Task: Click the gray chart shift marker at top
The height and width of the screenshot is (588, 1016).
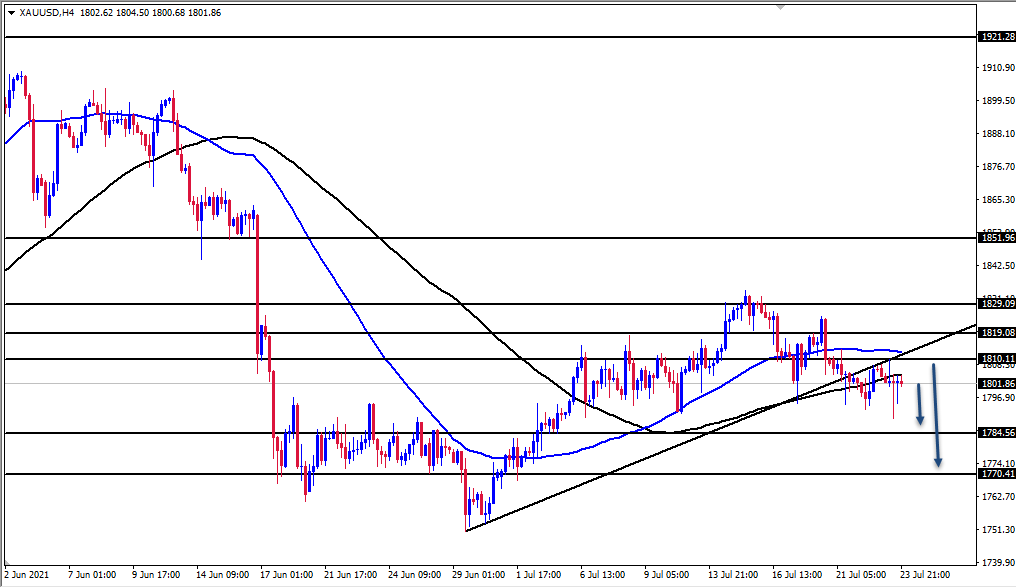Action: tap(780, 7)
